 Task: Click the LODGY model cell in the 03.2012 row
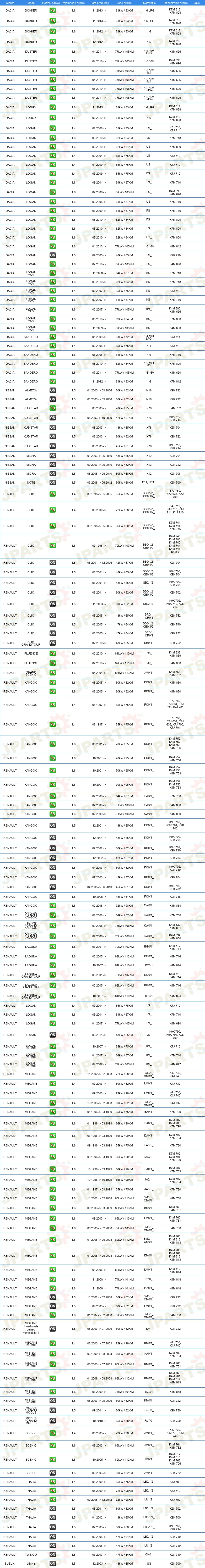coord(31,118)
